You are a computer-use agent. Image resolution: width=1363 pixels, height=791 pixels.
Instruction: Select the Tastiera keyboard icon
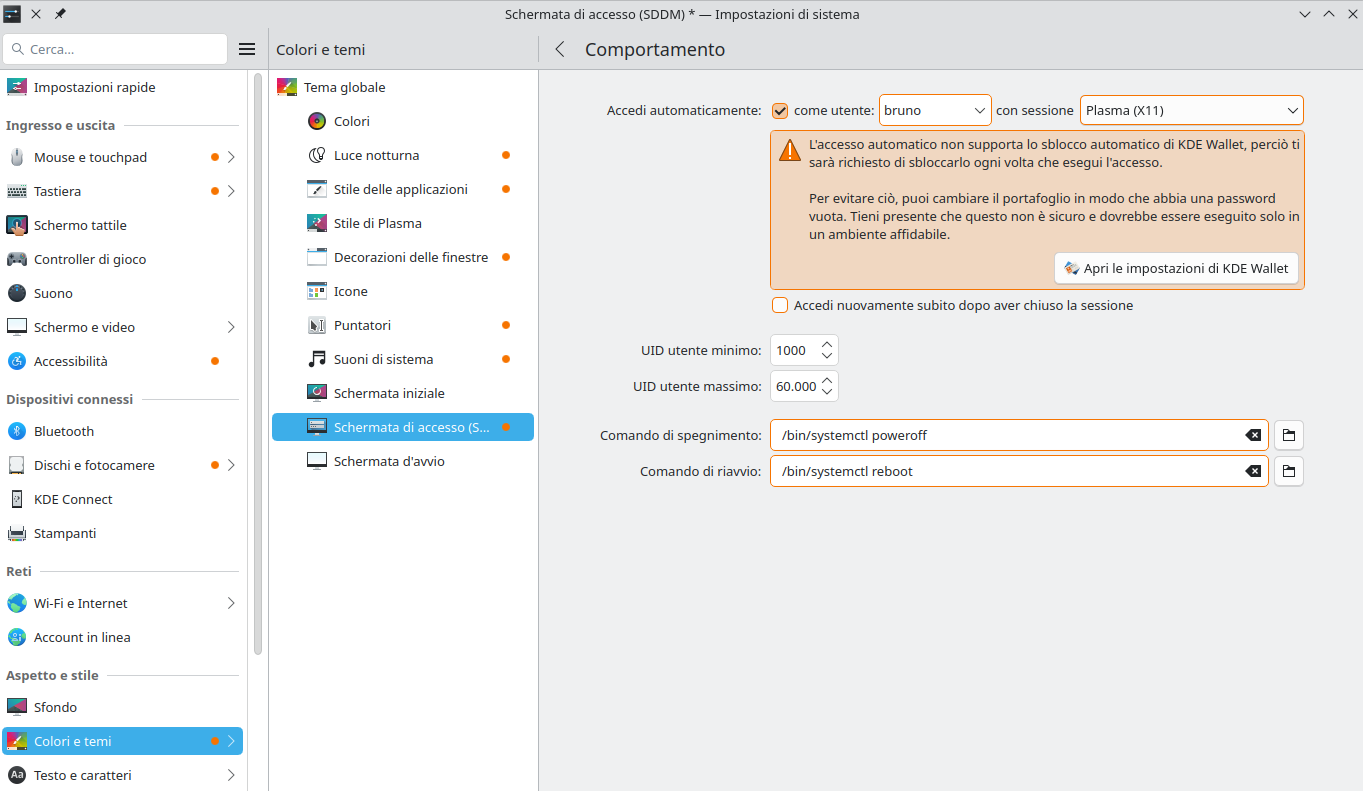click(16, 191)
